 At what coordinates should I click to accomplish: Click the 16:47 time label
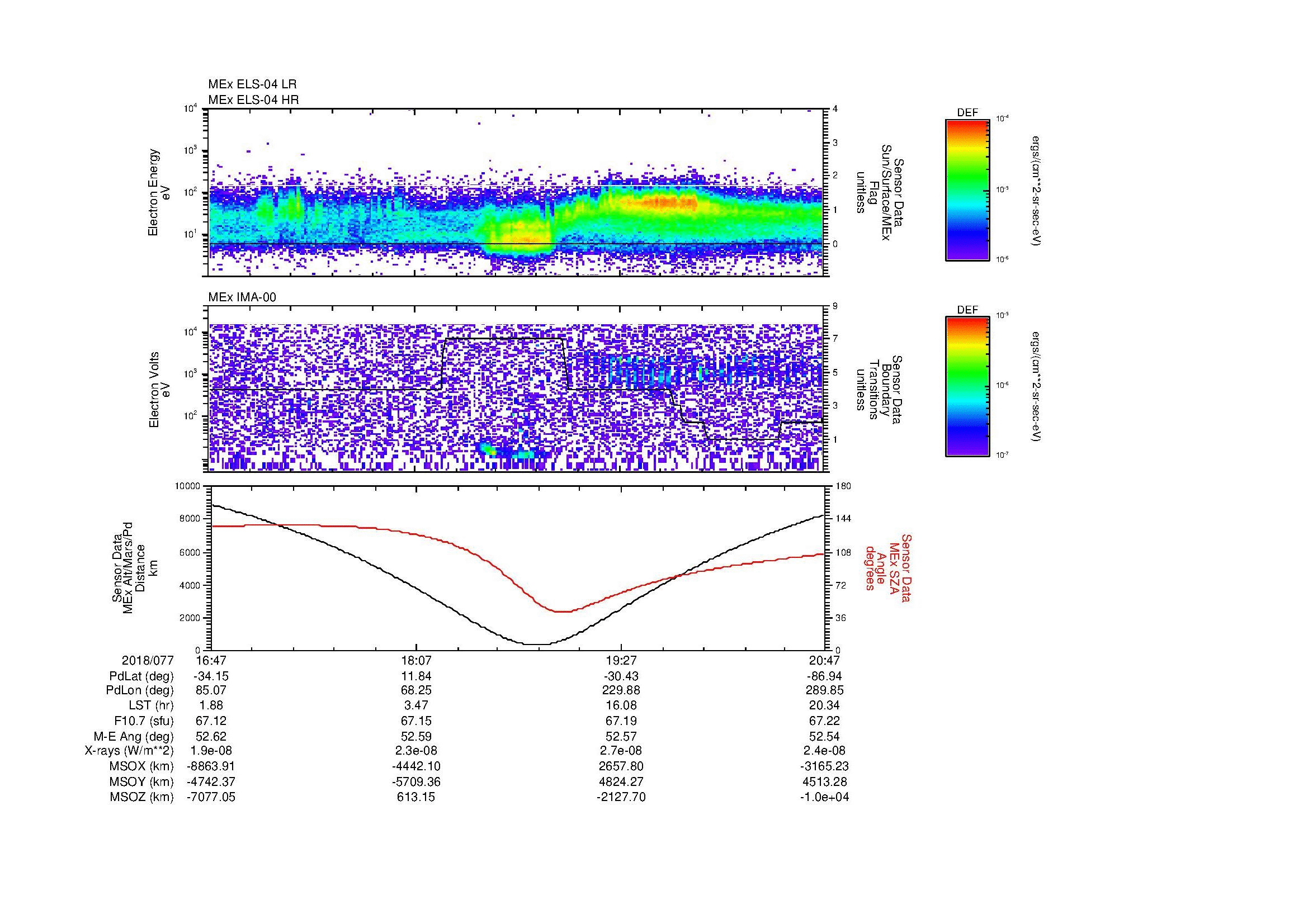[x=211, y=660]
